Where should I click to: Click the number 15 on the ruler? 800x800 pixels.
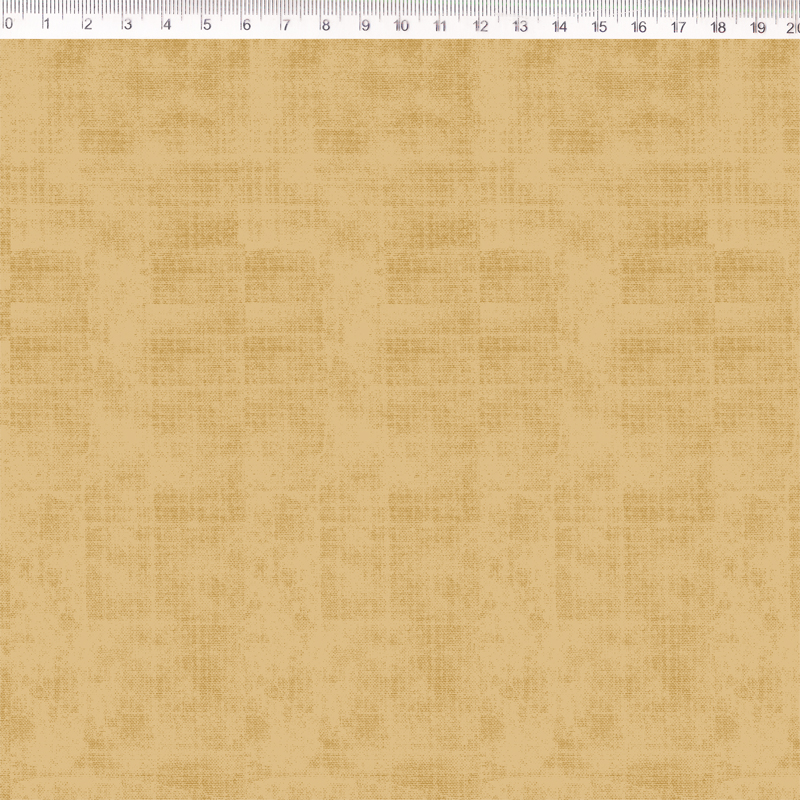tap(599, 24)
